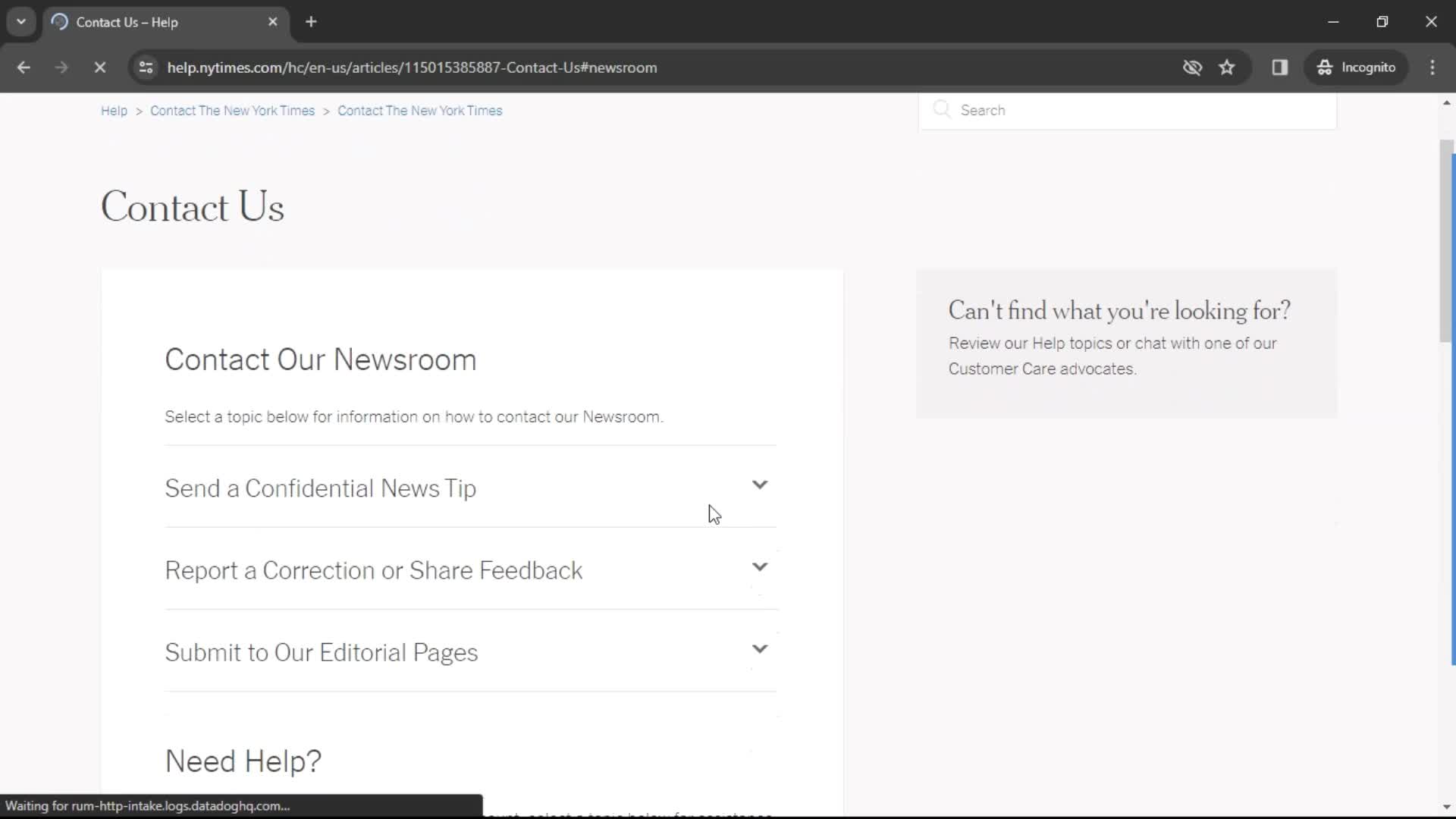This screenshot has width=1456, height=819.
Task: Click the browser menu three-dots icon
Action: pyautogui.click(x=1438, y=67)
